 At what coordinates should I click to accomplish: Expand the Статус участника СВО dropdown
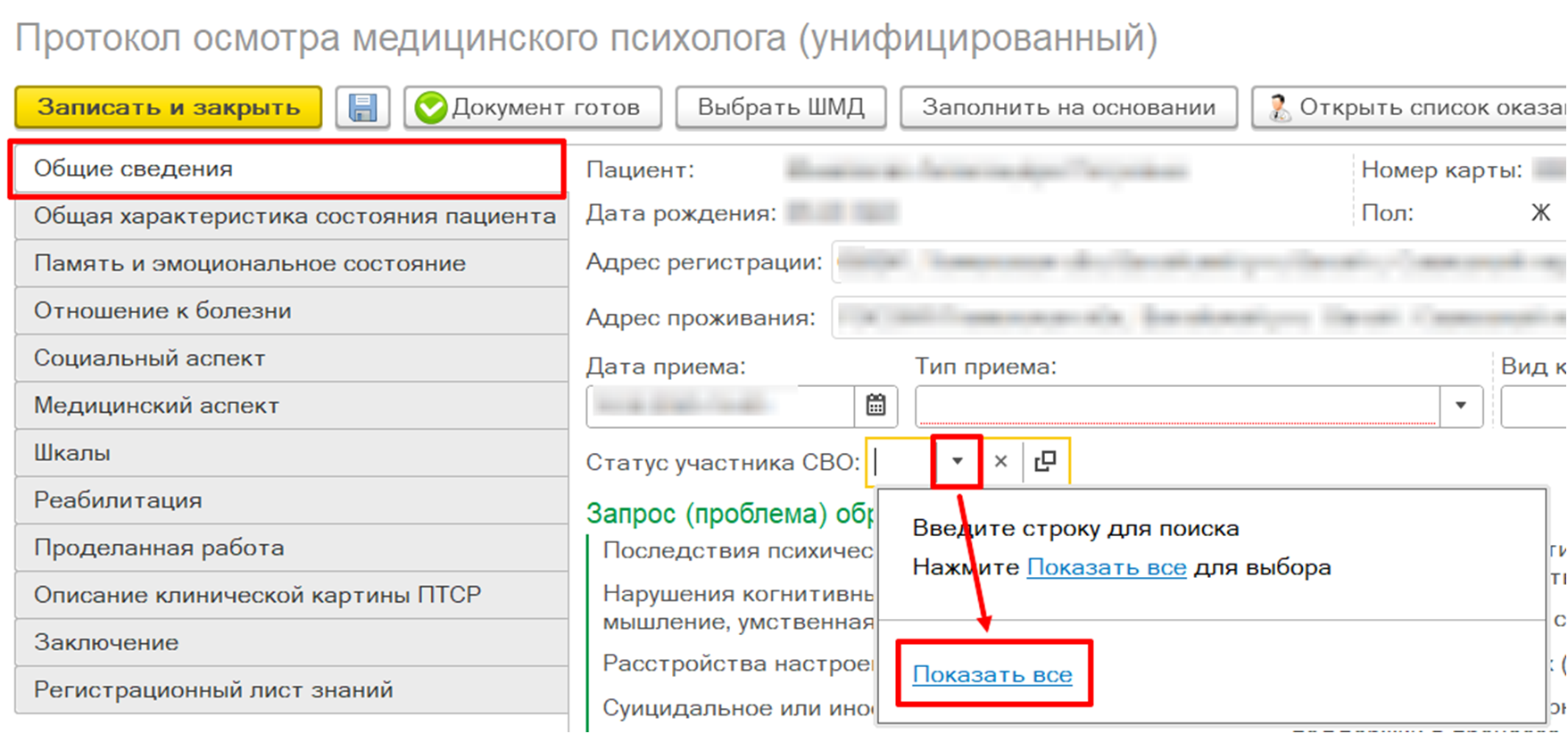[957, 461]
